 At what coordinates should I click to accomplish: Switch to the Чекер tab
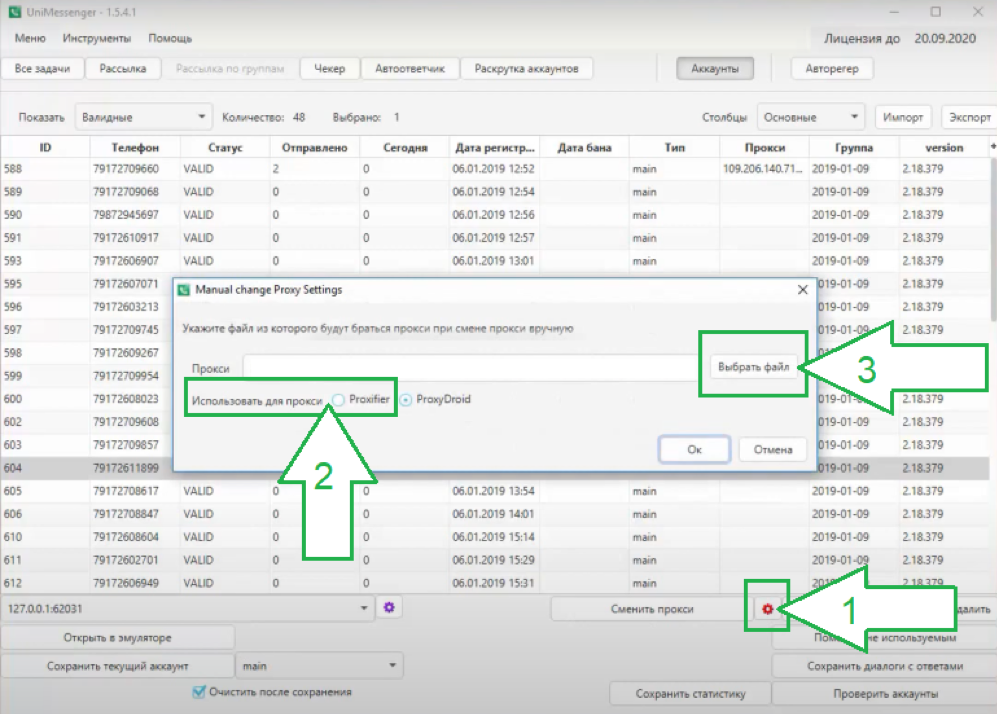click(329, 69)
